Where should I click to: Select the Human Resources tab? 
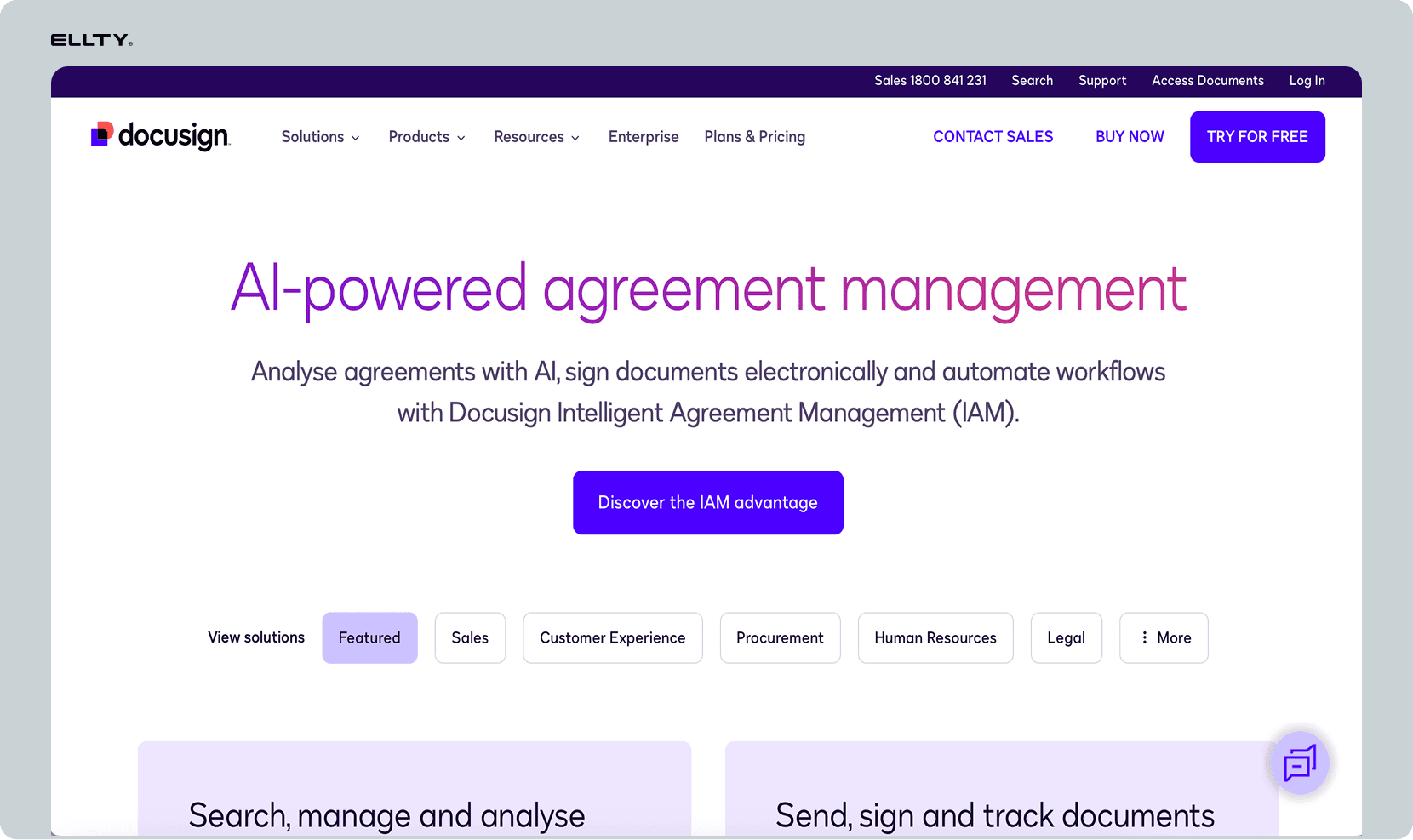[x=935, y=637]
